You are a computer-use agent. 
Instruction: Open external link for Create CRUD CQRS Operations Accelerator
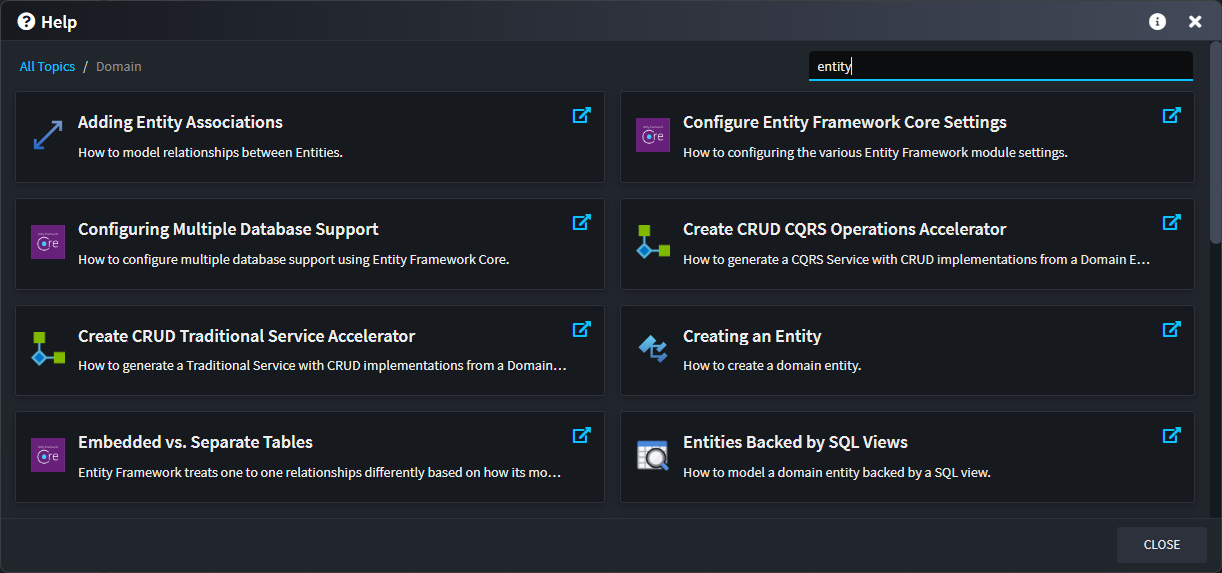tap(1171, 222)
